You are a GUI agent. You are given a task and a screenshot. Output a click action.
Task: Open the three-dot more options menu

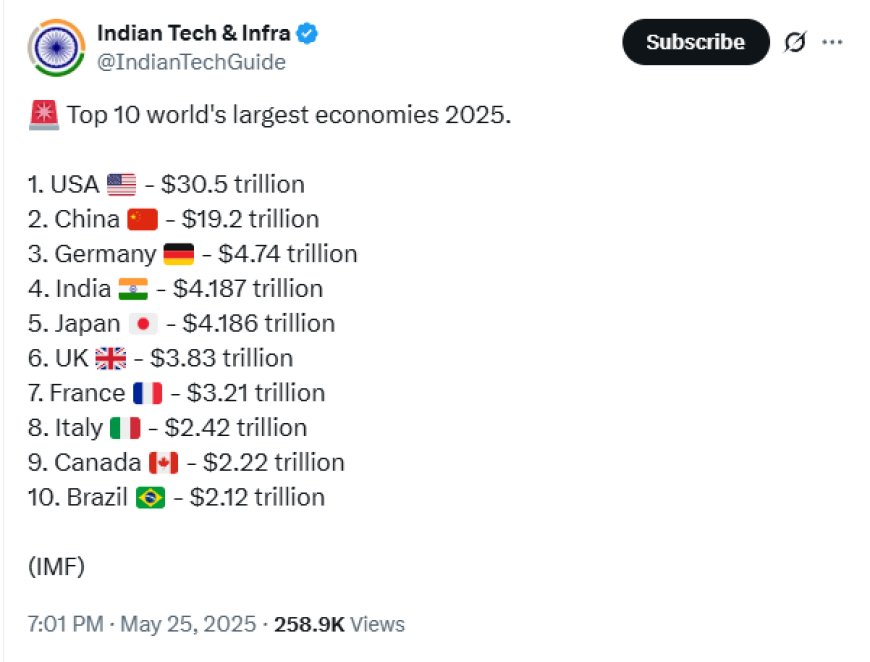coord(832,42)
